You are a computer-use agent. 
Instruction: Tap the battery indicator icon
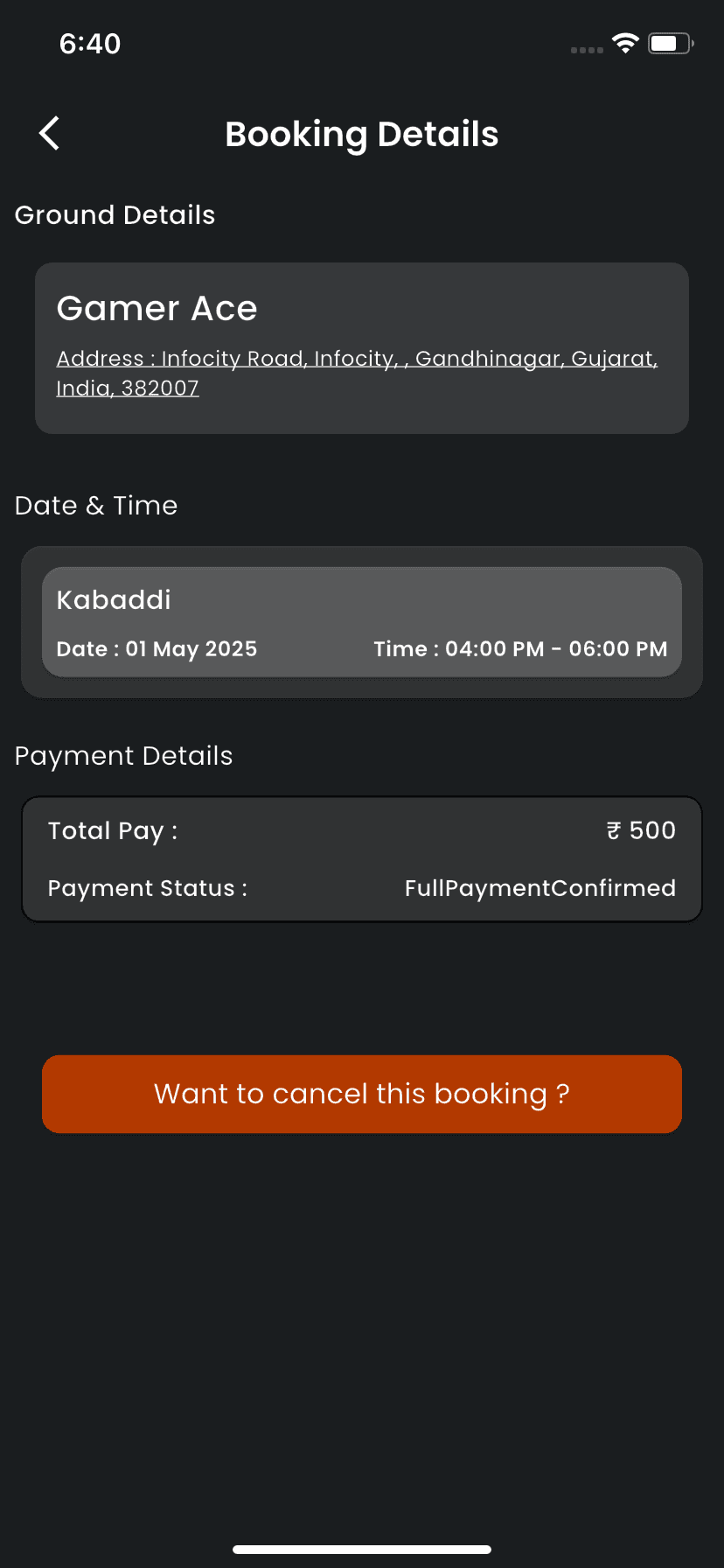click(x=670, y=43)
